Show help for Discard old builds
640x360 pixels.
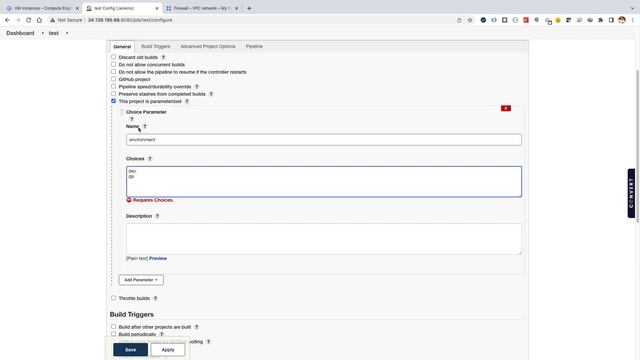coord(163,58)
